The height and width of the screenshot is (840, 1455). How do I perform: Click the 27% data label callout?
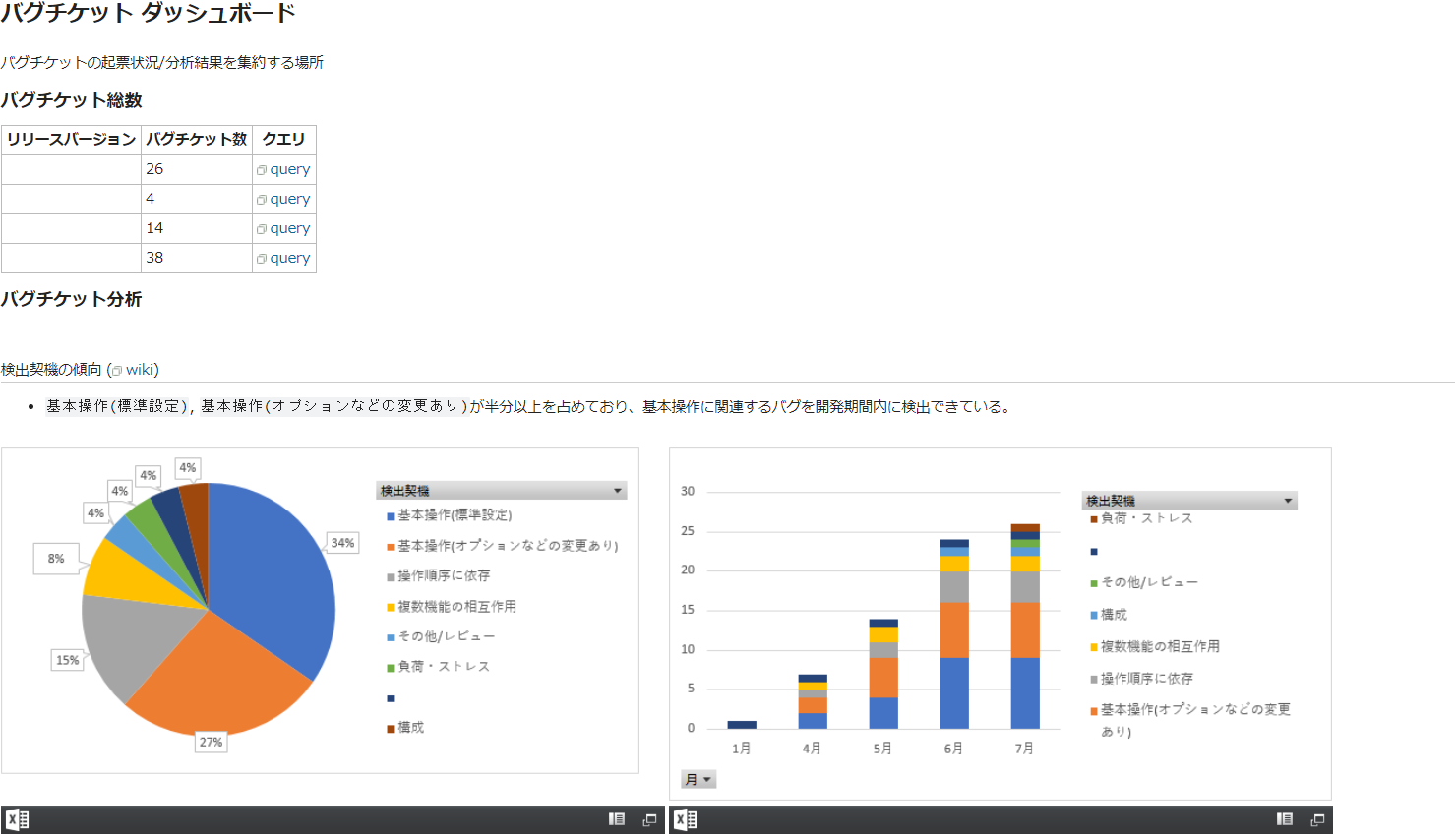click(211, 743)
